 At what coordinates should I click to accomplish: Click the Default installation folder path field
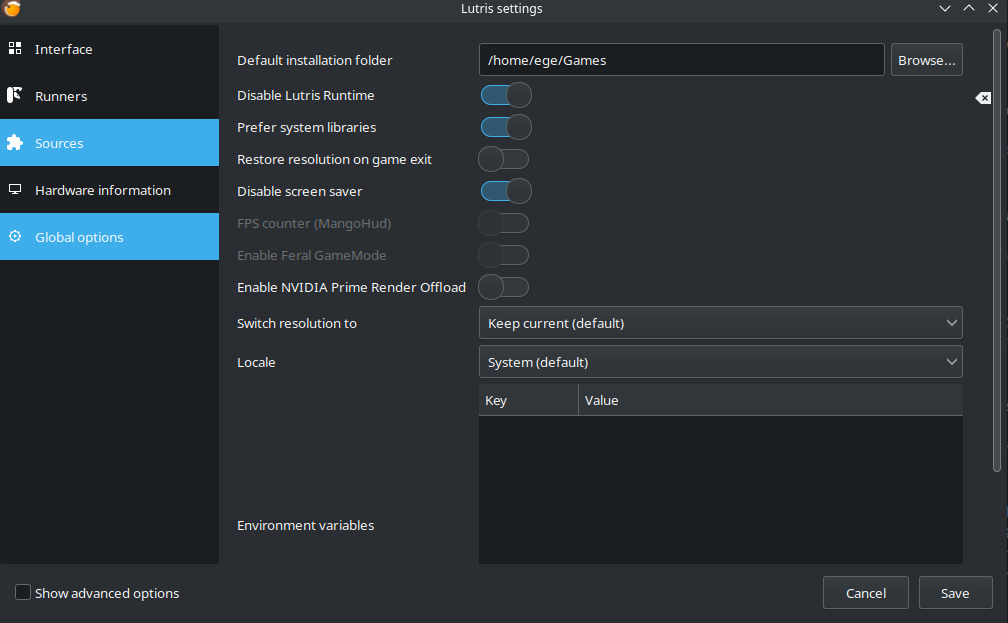681,60
